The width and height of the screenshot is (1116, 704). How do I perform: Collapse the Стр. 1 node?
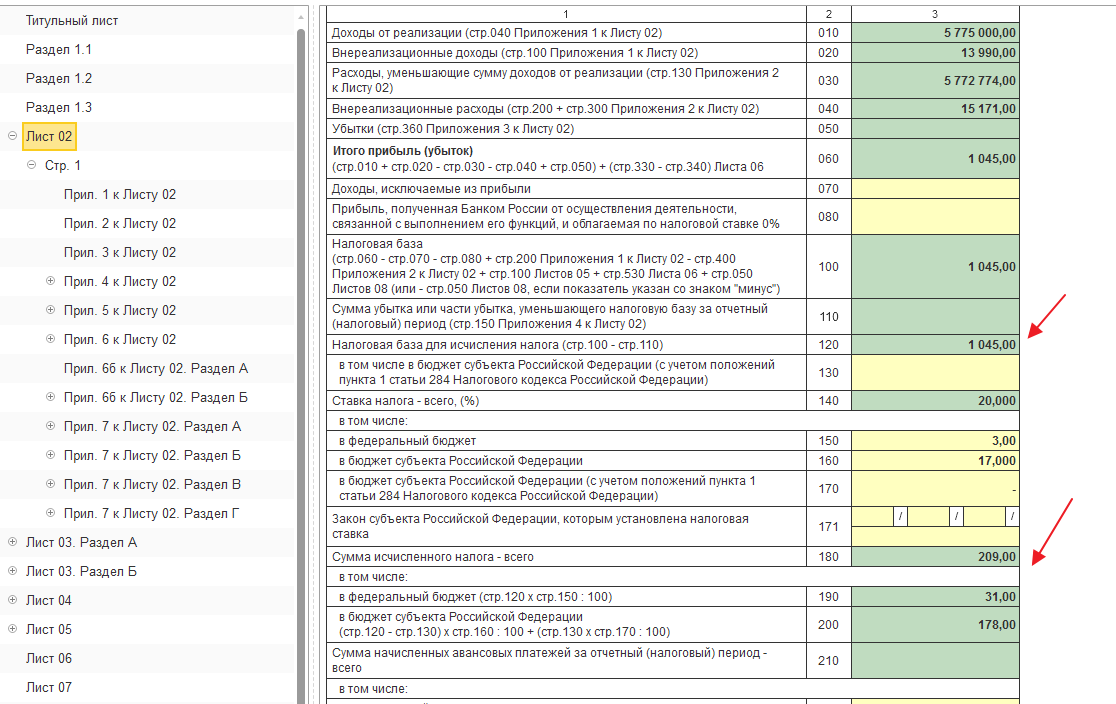click(31, 165)
